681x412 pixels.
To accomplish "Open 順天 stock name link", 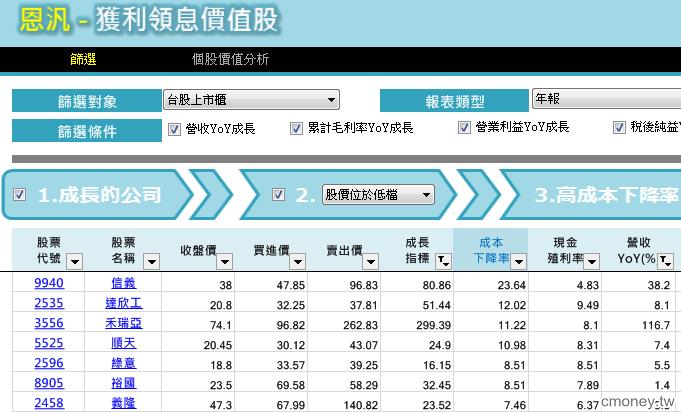I will point(124,343).
